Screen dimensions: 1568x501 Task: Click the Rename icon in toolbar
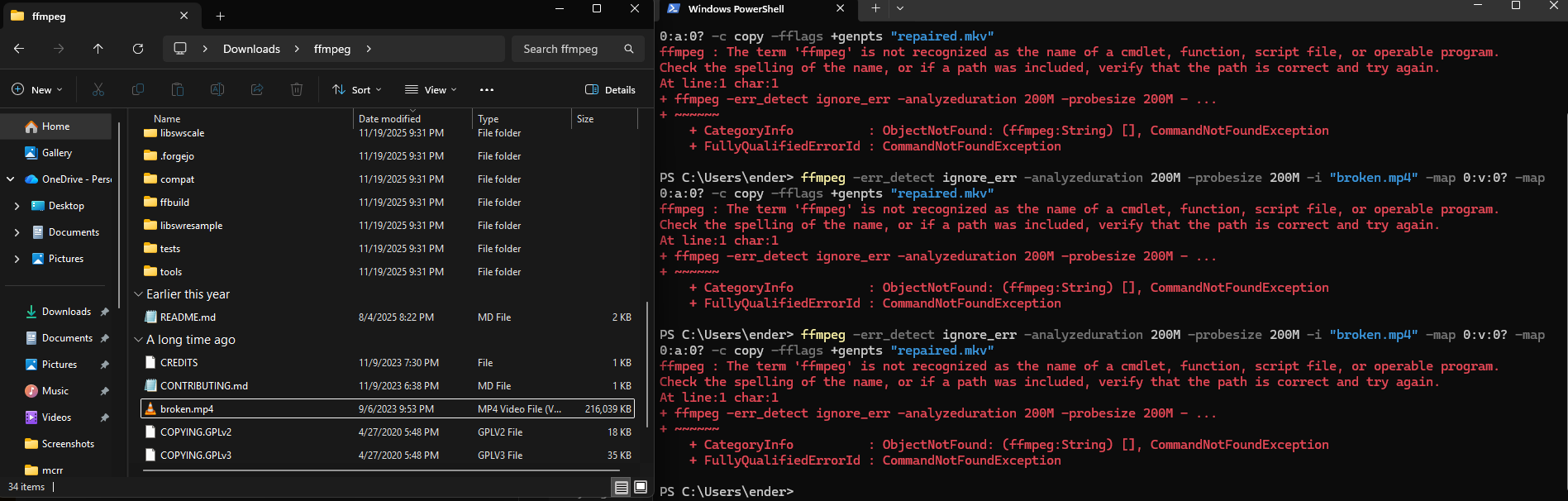pyautogui.click(x=217, y=89)
